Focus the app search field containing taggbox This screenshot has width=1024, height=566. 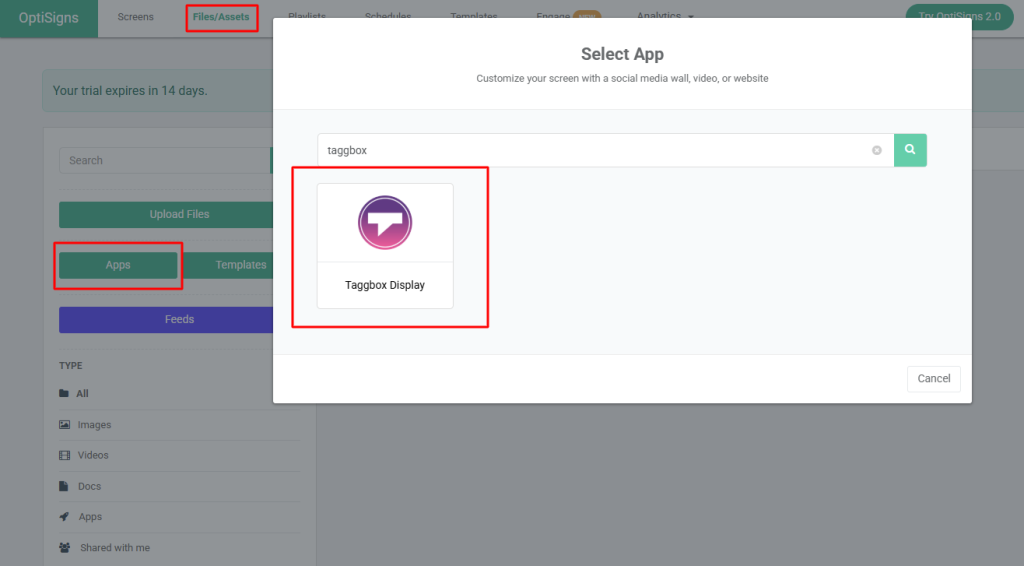(595, 150)
